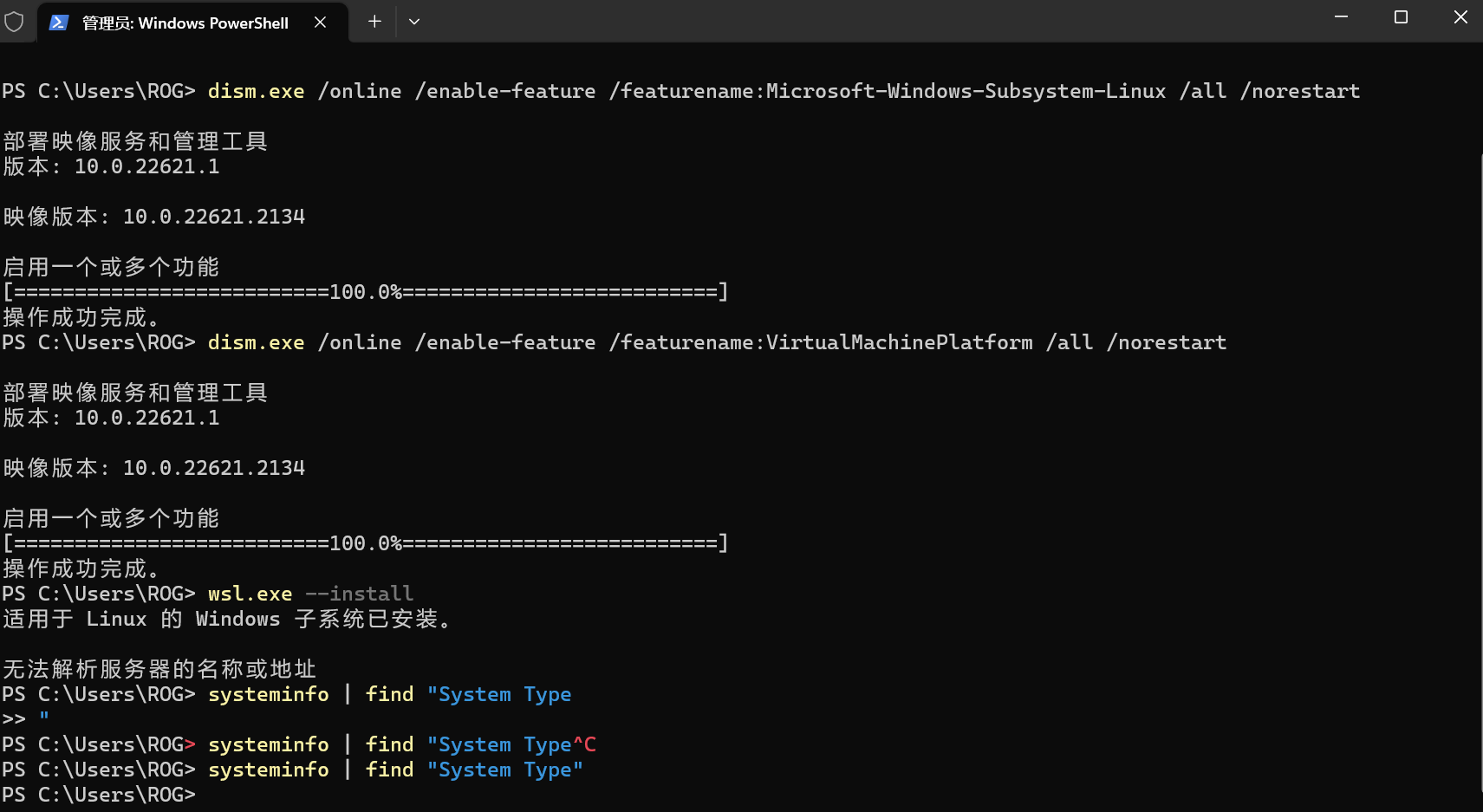Expand the new tab profile dropdown chevron
1483x812 pixels.
click(414, 22)
